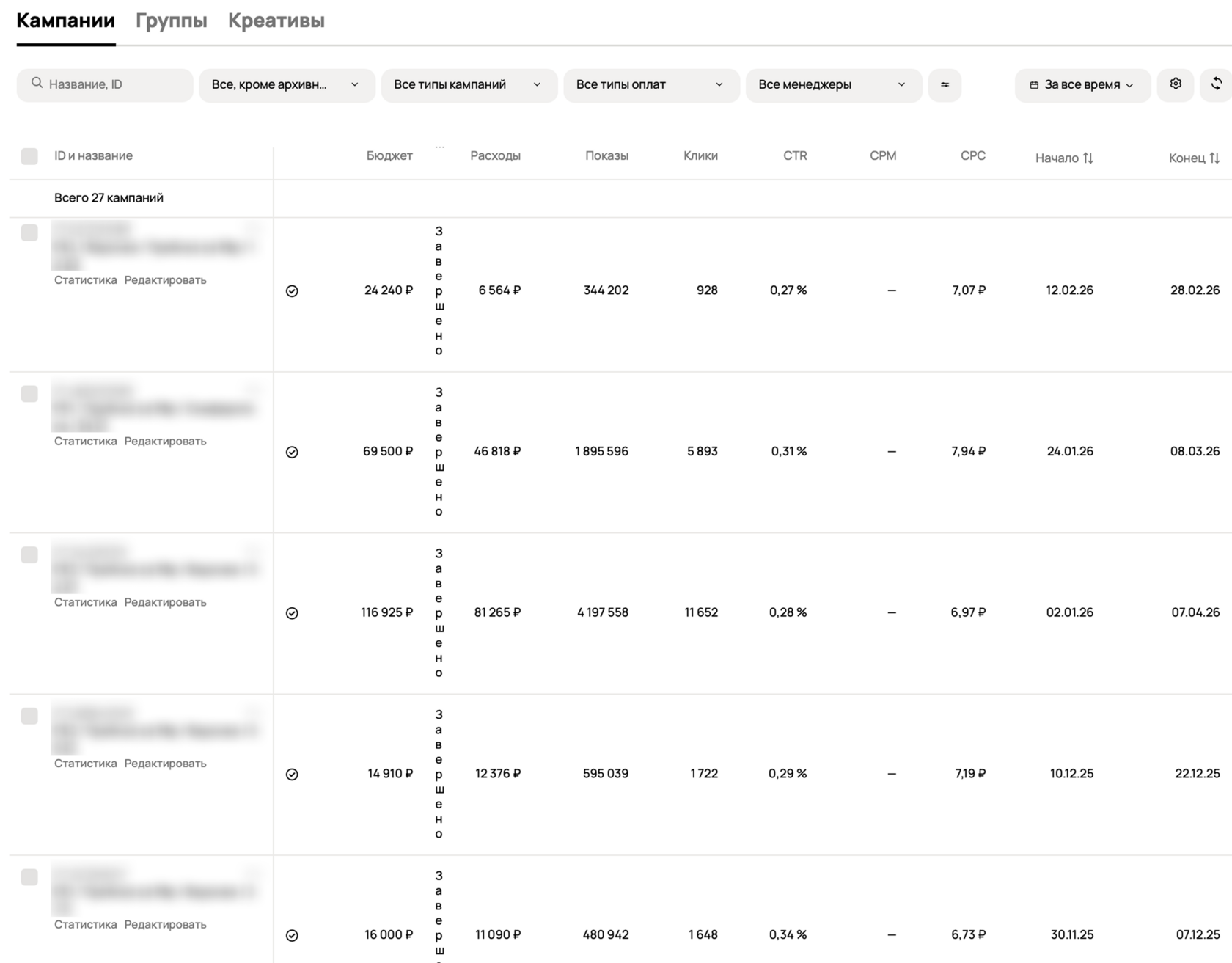
Task: Click the 4 197 558 impressions value
Action: (x=603, y=613)
